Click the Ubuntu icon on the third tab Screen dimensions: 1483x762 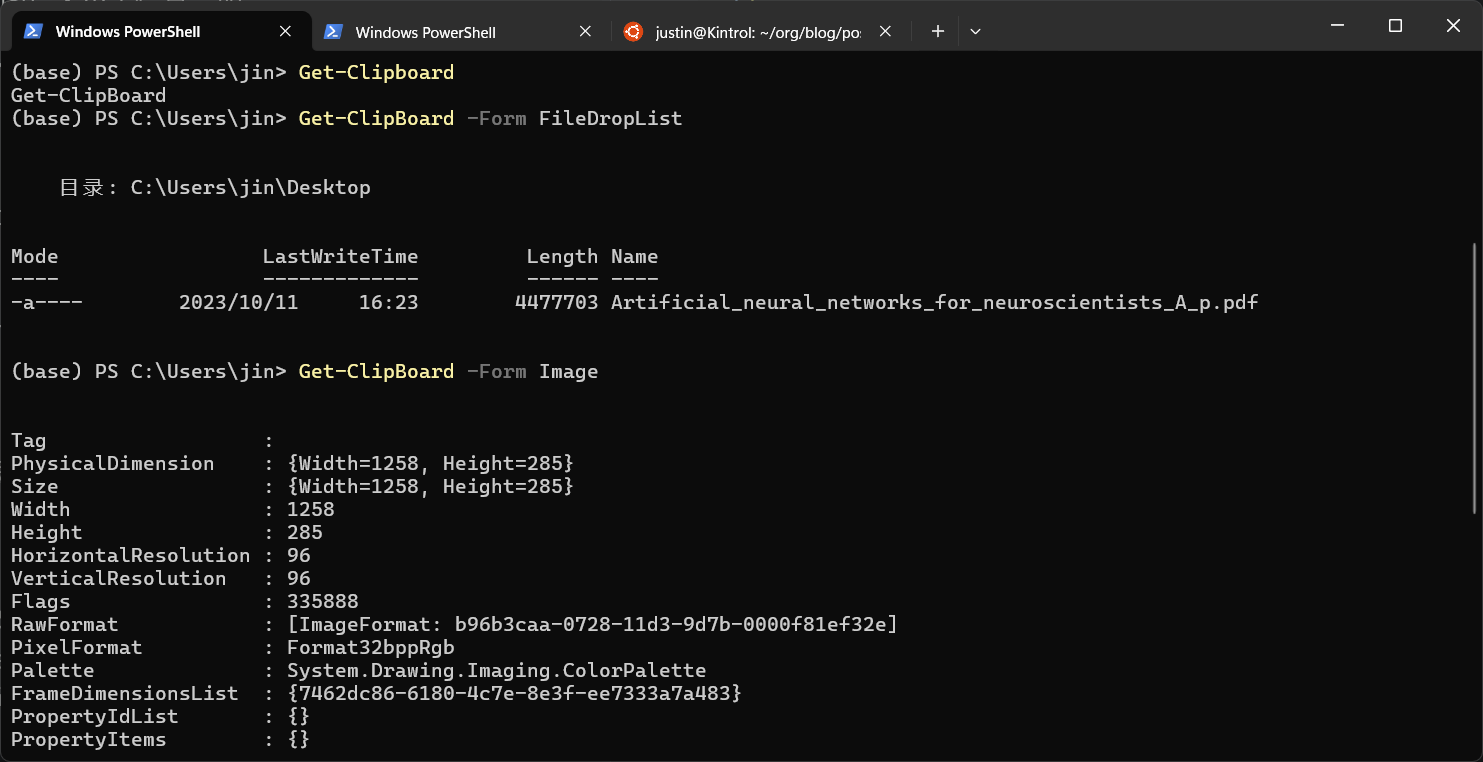click(x=633, y=32)
